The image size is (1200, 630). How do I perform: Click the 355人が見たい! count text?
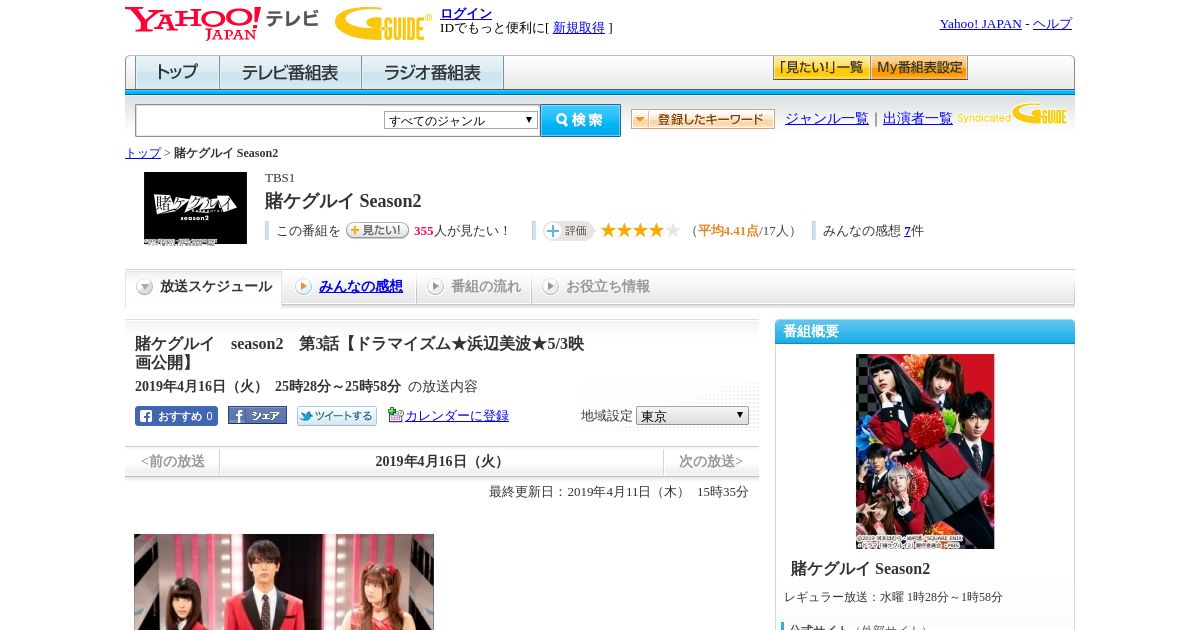pyautogui.click(x=462, y=231)
